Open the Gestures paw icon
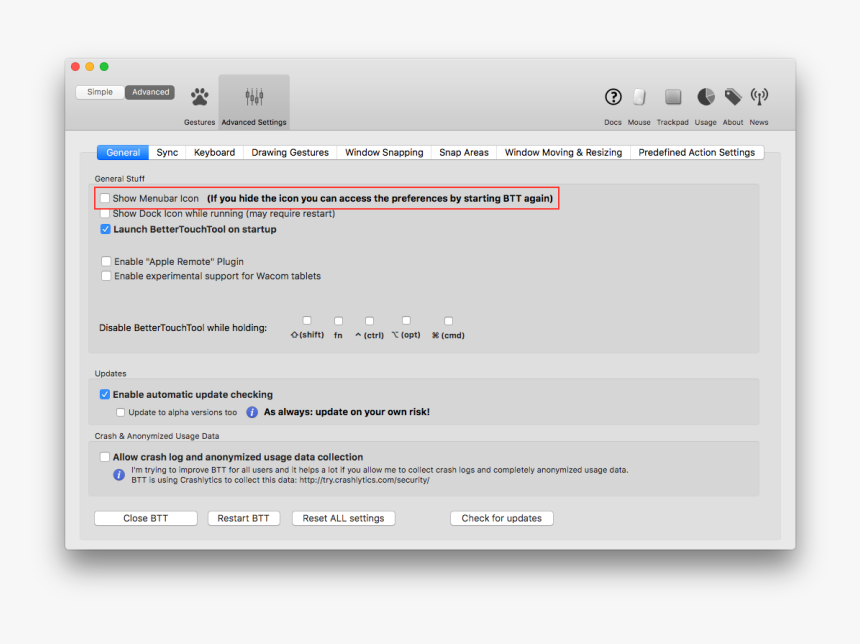Viewport: 860px width, 644px height. pyautogui.click(x=200, y=98)
